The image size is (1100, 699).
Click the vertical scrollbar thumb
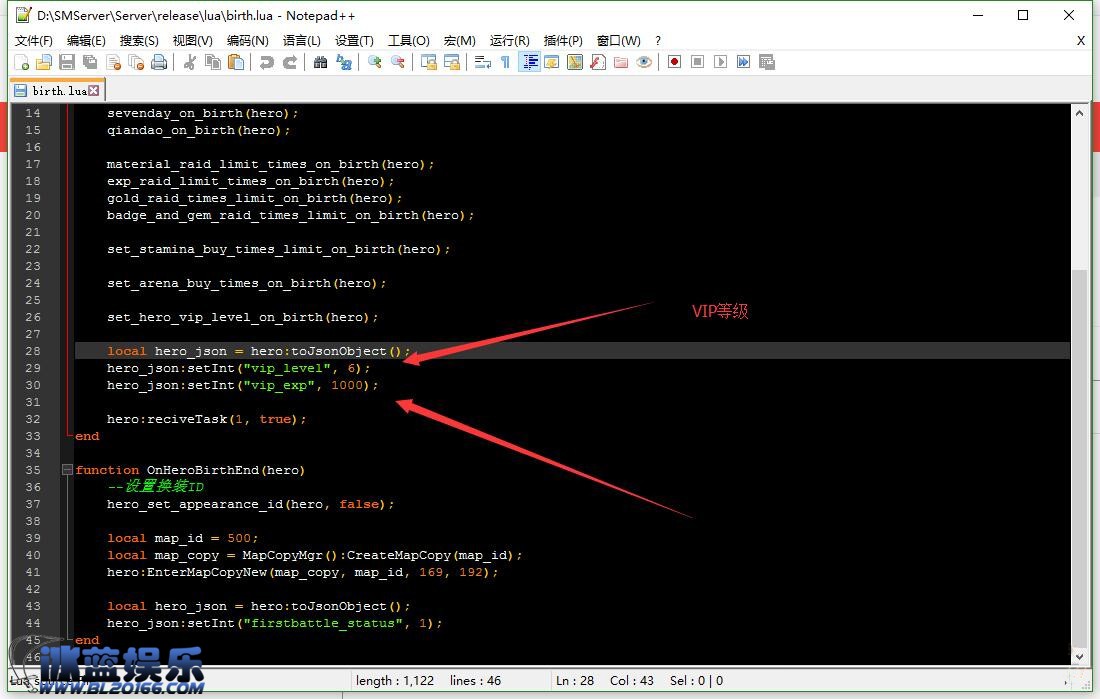[1079, 458]
